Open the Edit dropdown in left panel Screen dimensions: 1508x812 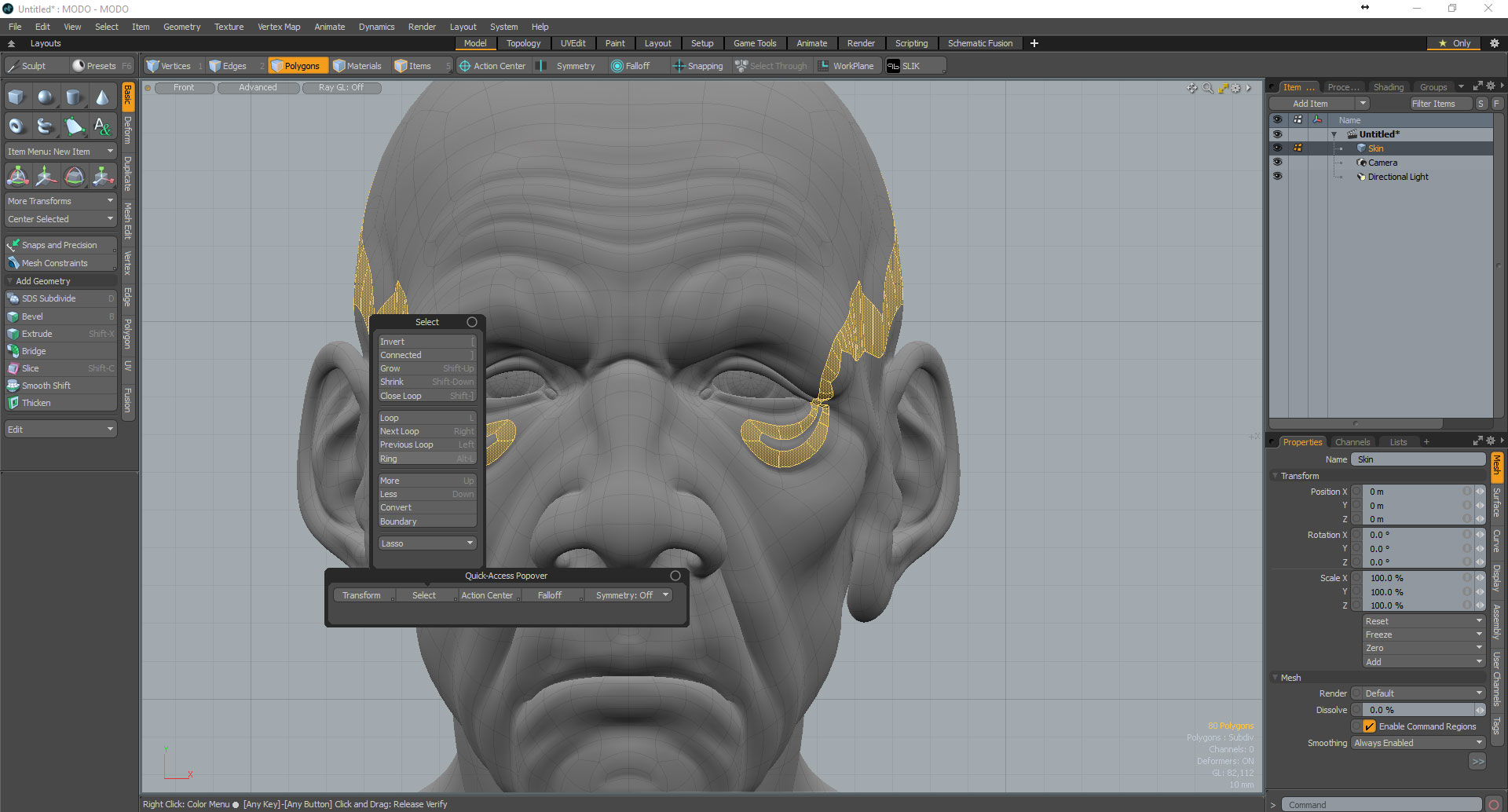click(x=60, y=430)
